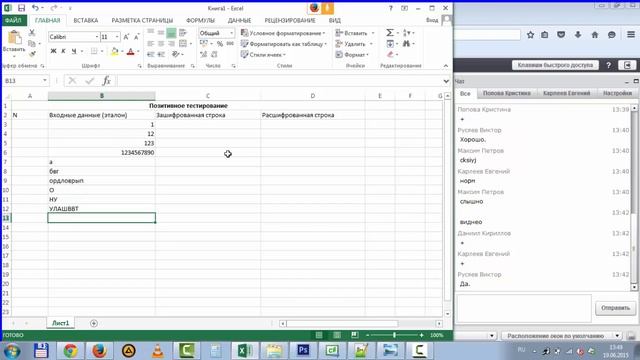Image resolution: width=640 pixels, height=360 pixels.
Task: Open the Name Box dropdown next to B13
Action: tap(44, 81)
